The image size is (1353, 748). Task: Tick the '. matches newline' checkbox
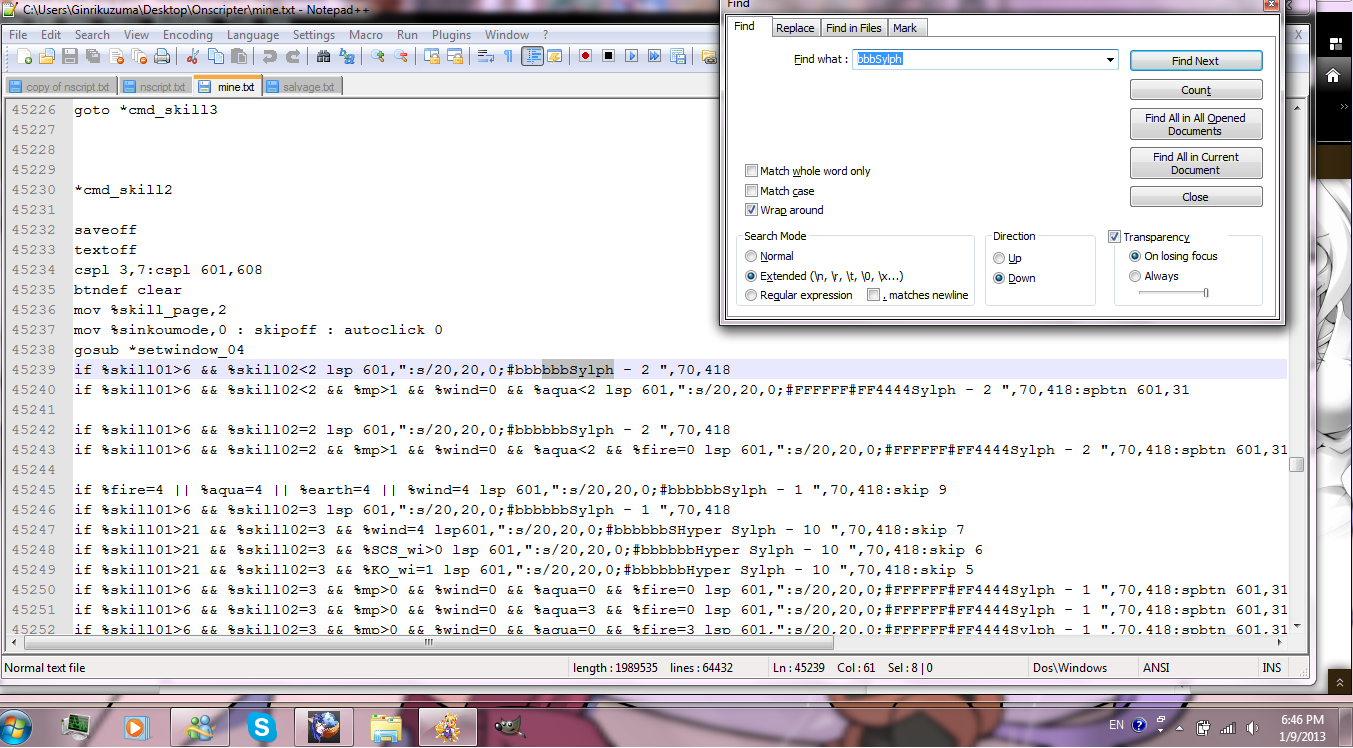pyautogui.click(x=873, y=295)
